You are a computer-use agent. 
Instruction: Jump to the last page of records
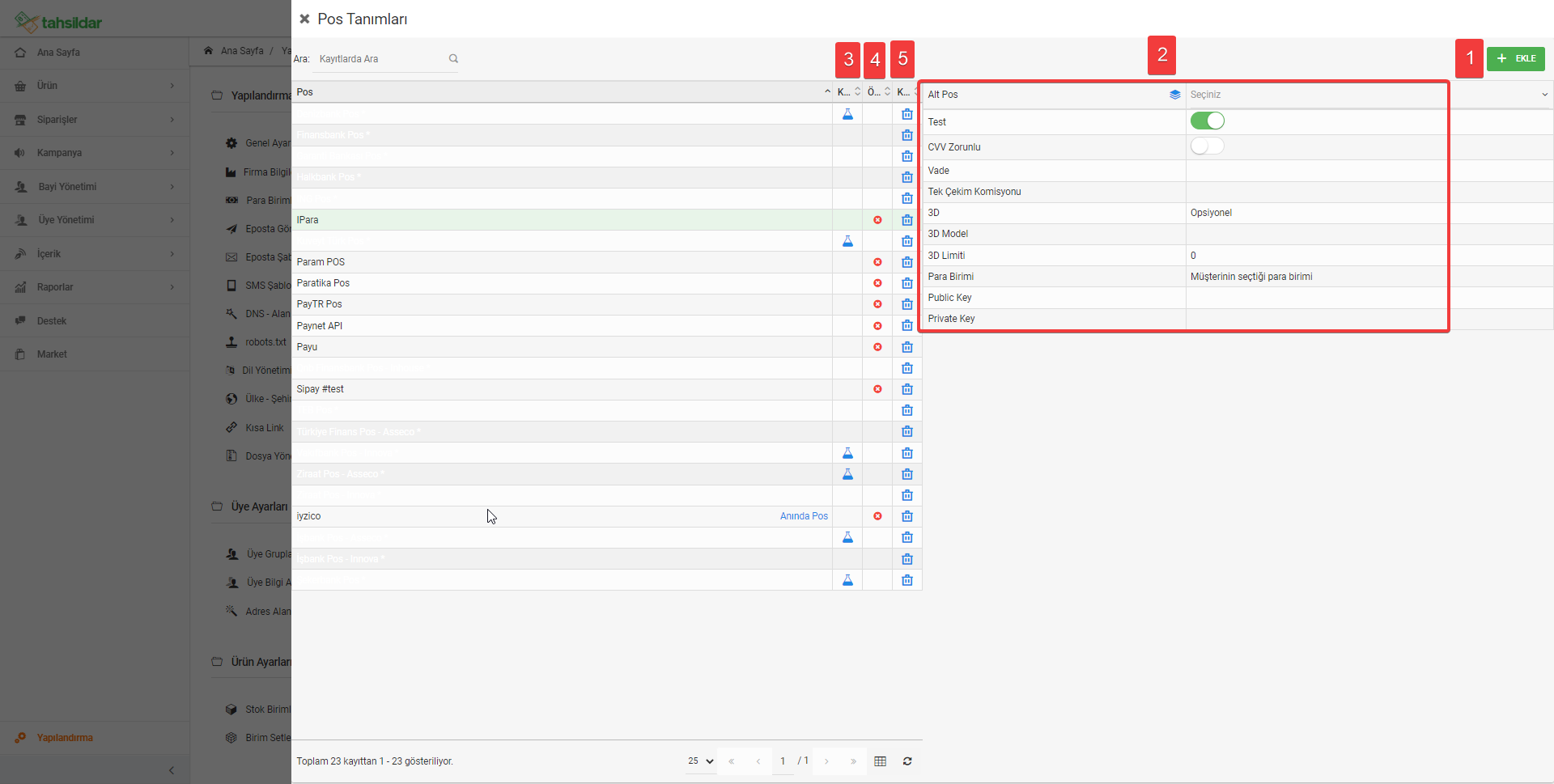click(853, 761)
